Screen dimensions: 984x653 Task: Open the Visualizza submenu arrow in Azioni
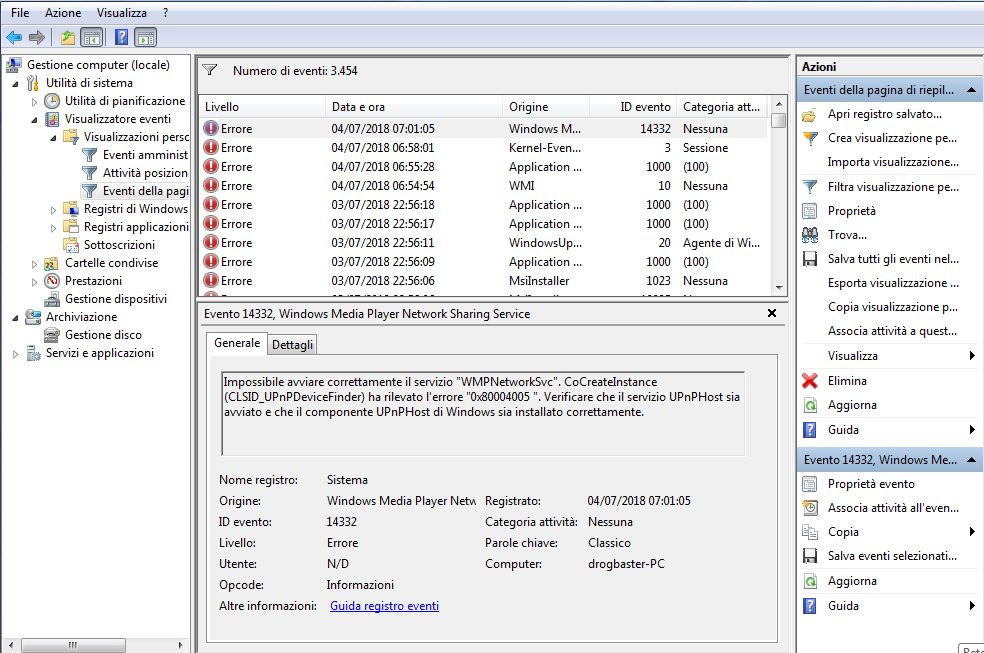tap(972, 356)
